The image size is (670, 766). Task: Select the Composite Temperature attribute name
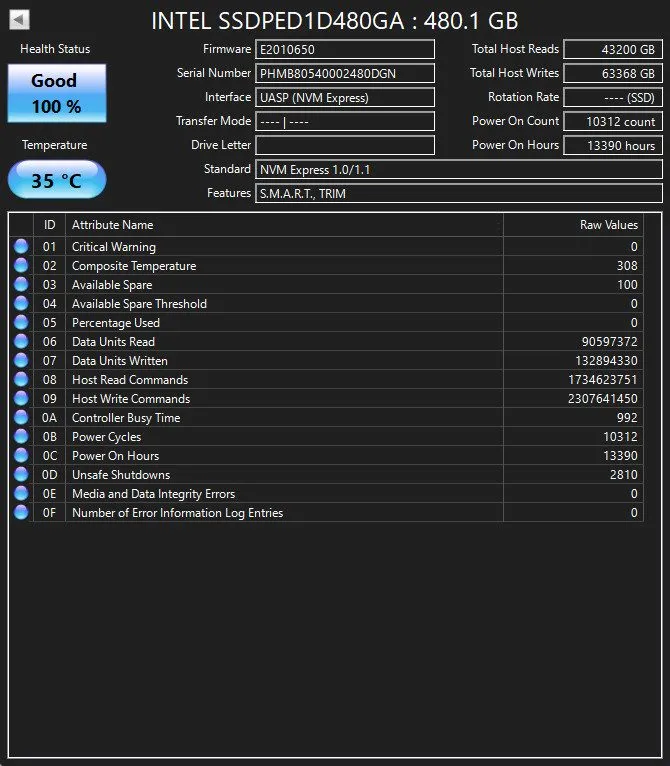(134, 266)
